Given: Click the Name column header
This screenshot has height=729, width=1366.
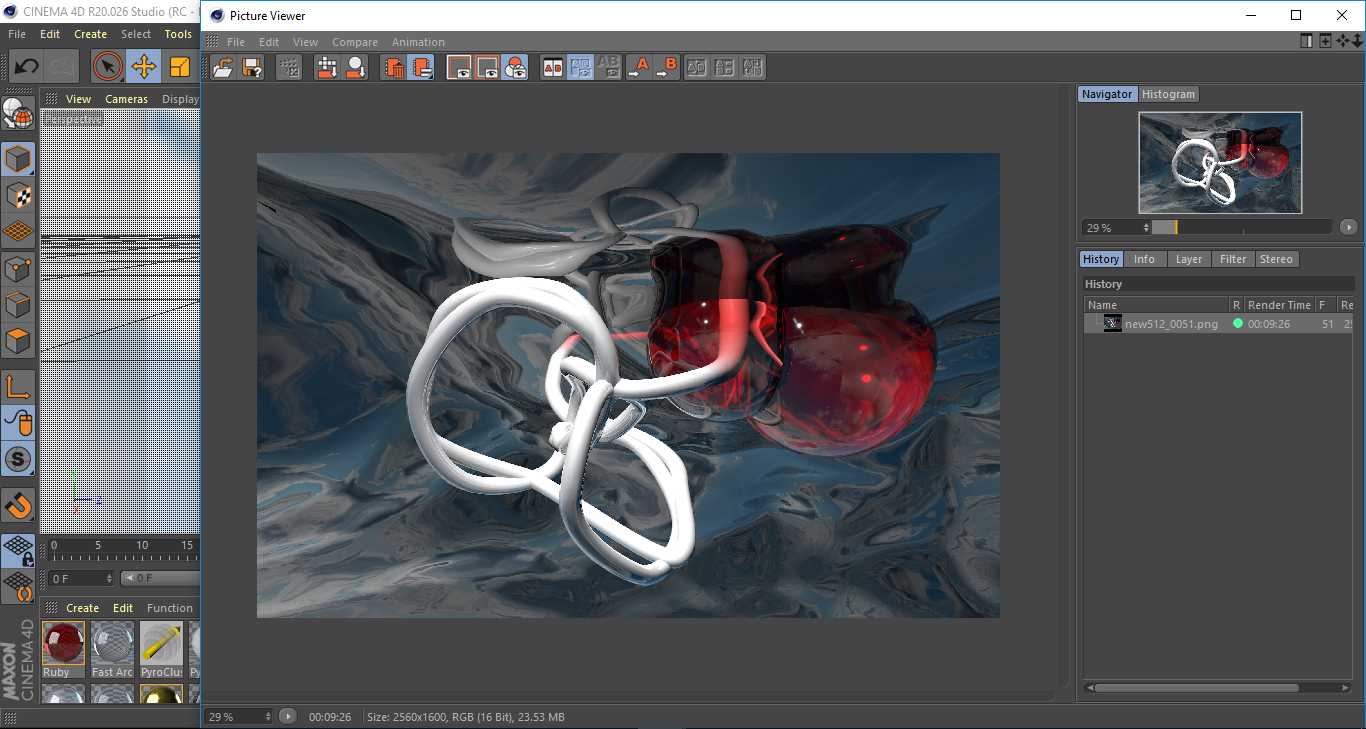Looking at the screenshot, I should (1157, 305).
